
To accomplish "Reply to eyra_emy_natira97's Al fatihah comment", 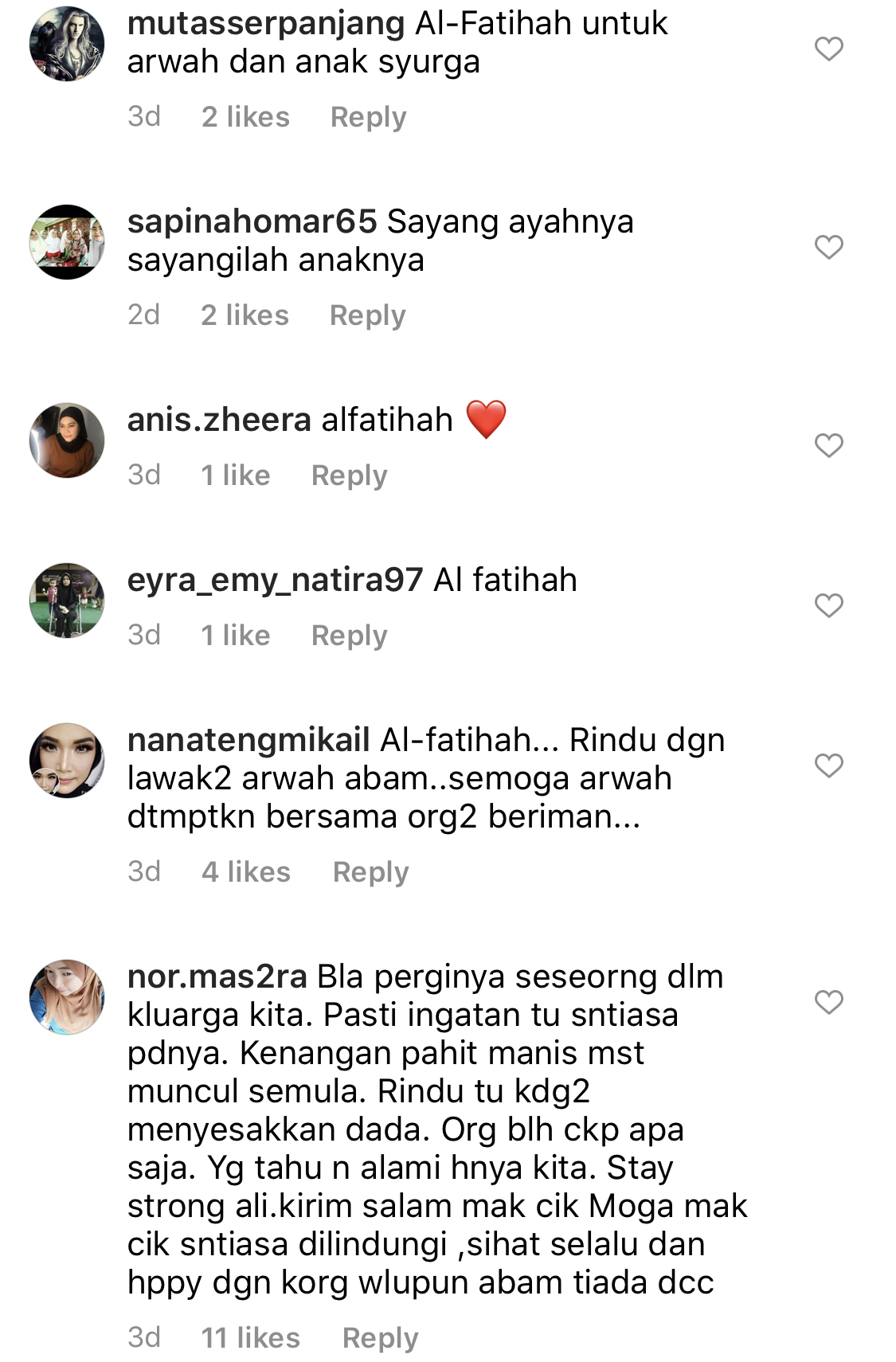I will point(349,636).
